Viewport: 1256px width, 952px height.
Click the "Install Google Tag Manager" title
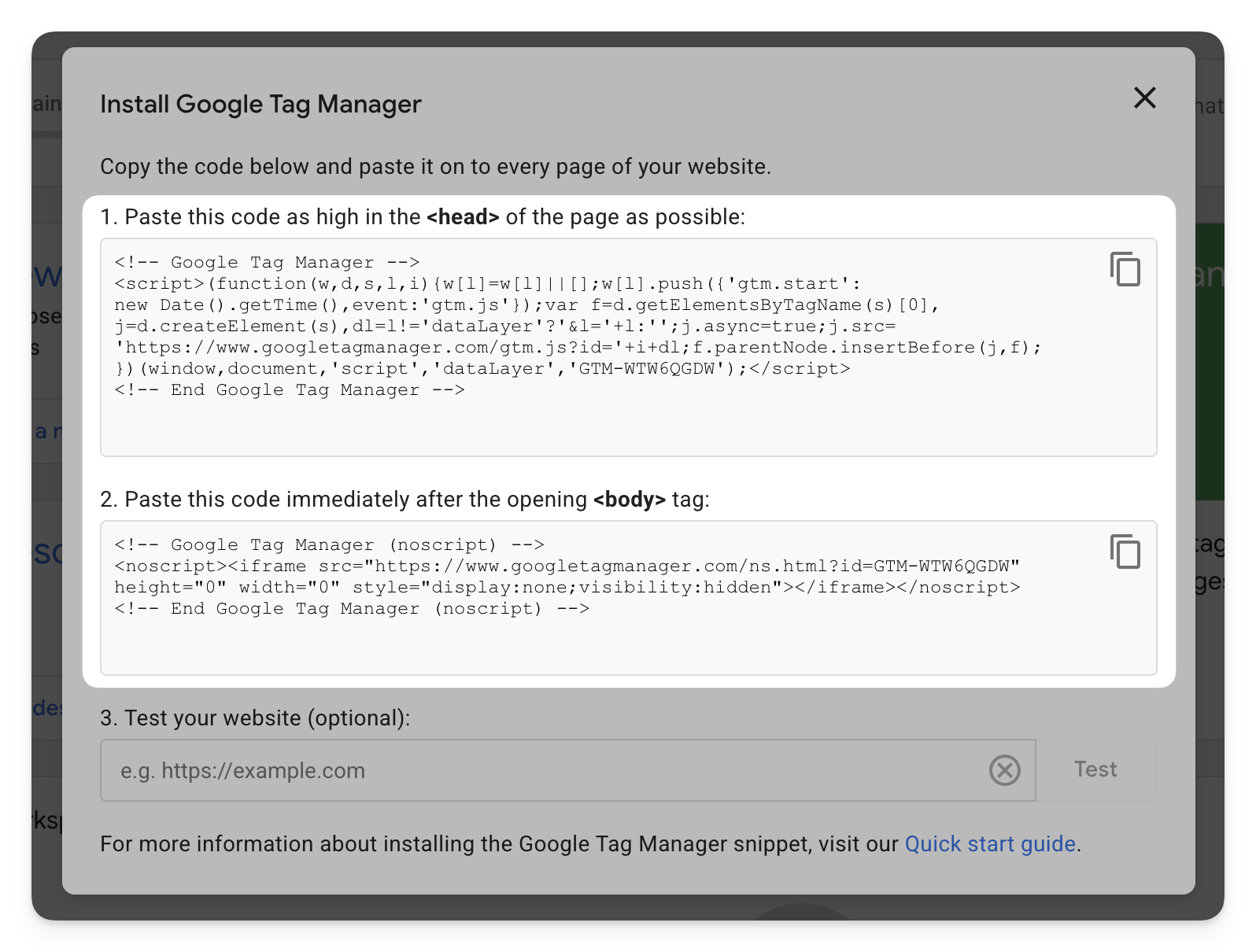[260, 104]
